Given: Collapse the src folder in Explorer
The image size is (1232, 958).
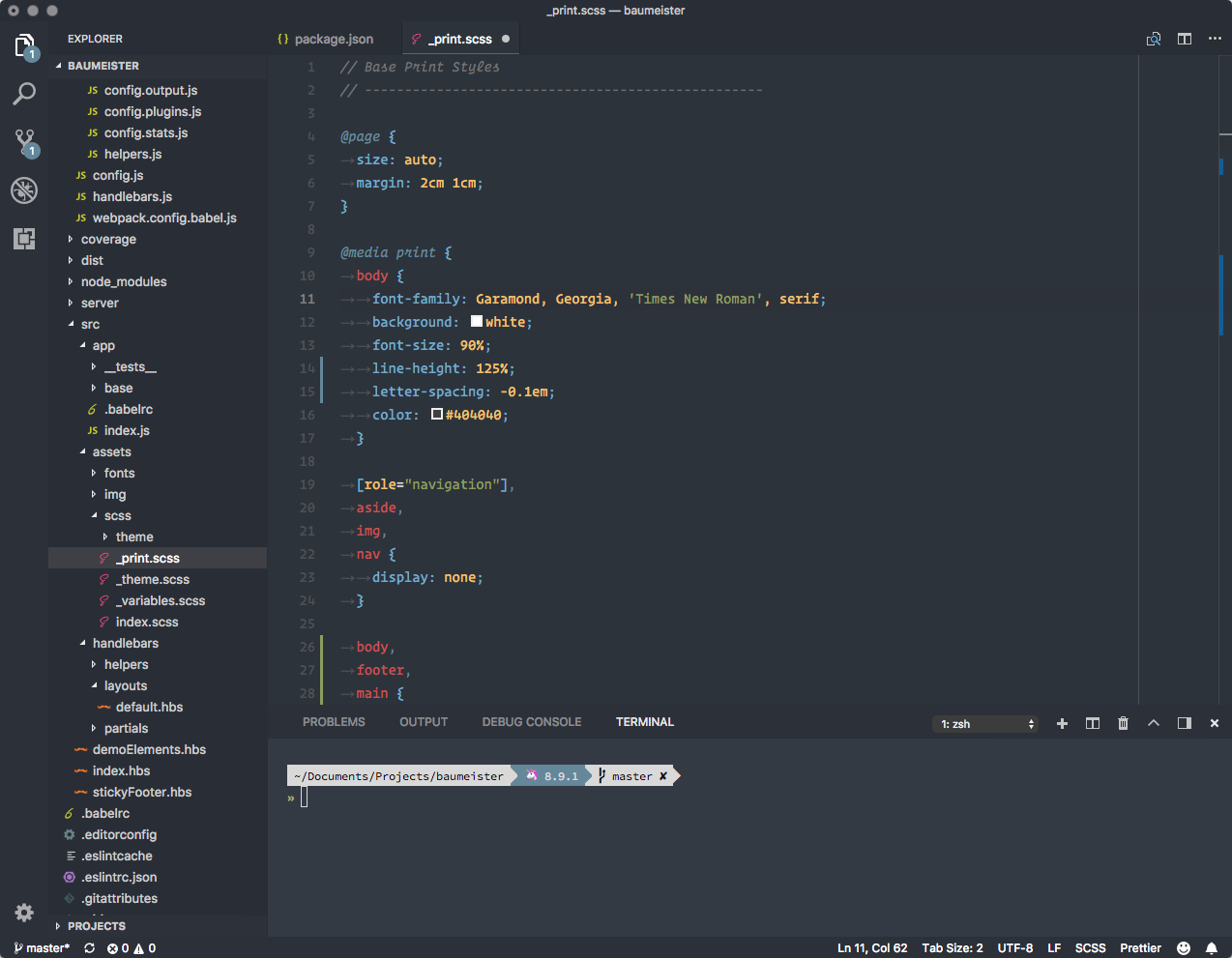Looking at the screenshot, I should click(89, 324).
